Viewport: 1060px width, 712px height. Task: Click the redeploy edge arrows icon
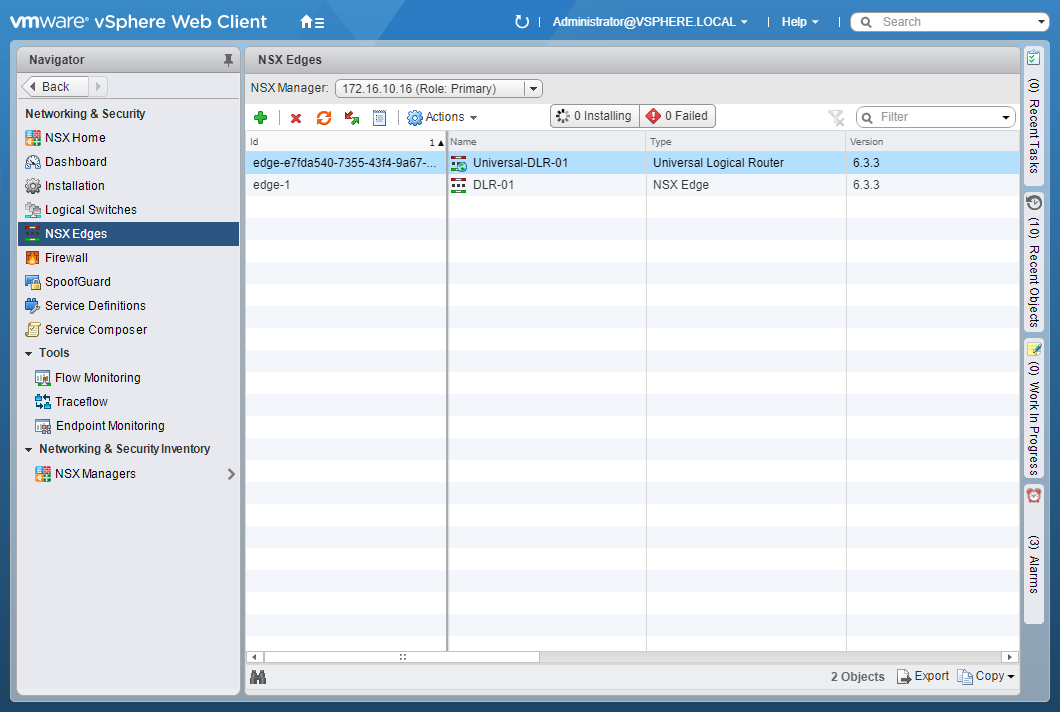click(352, 118)
